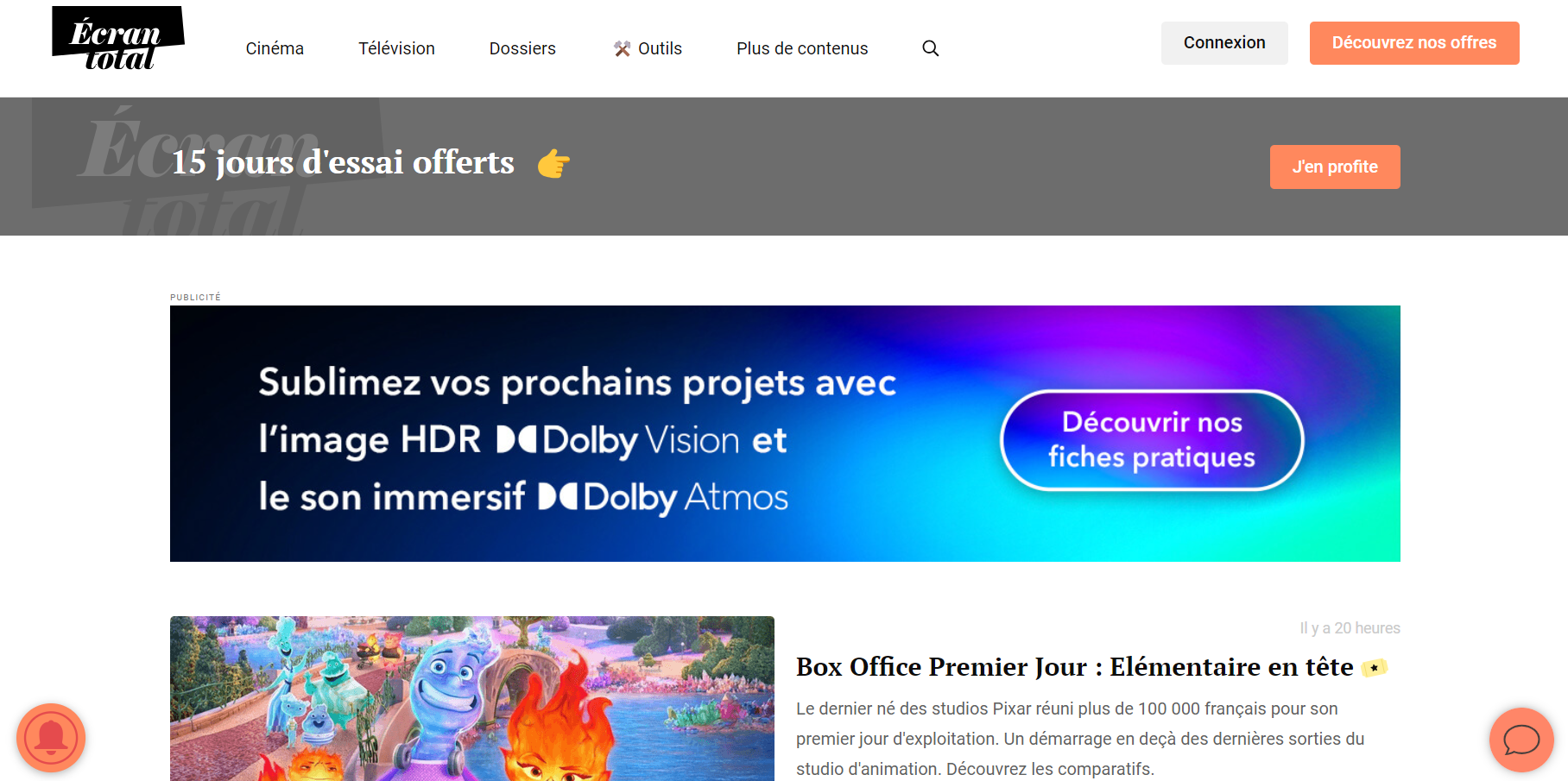Click Découvrir nos fiches pratiques button
The width and height of the screenshot is (1568, 781).
(1152, 440)
